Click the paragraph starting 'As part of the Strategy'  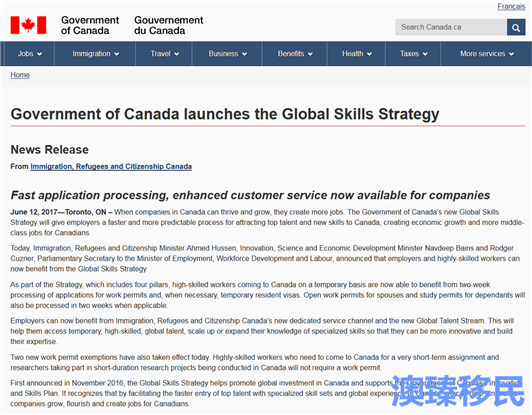click(268, 295)
